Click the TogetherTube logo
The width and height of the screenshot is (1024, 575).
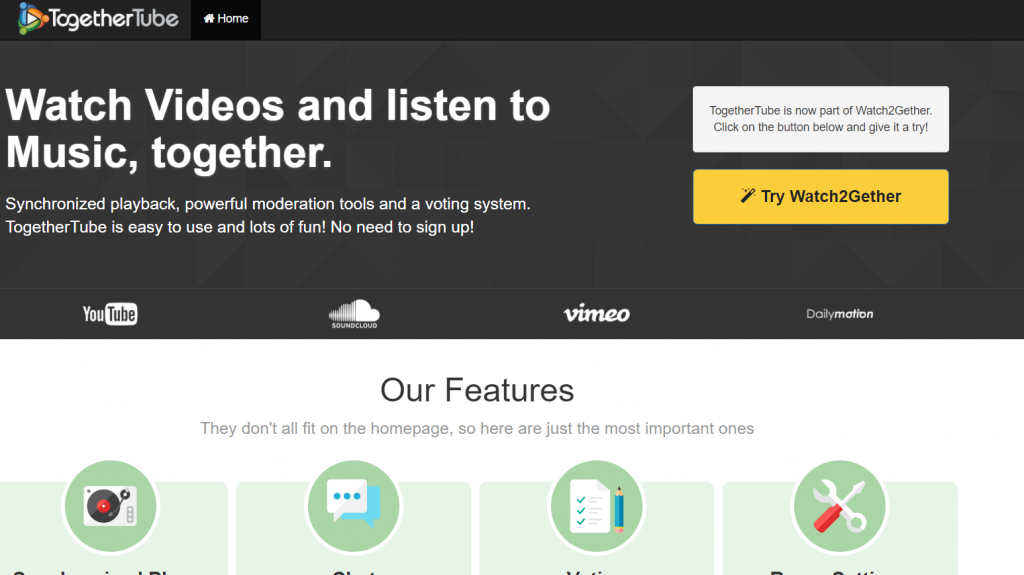coord(98,18)
